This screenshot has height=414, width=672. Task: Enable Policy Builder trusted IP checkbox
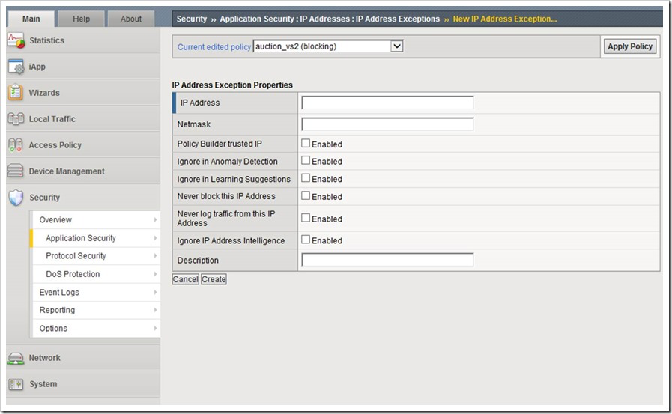[306, 143]
